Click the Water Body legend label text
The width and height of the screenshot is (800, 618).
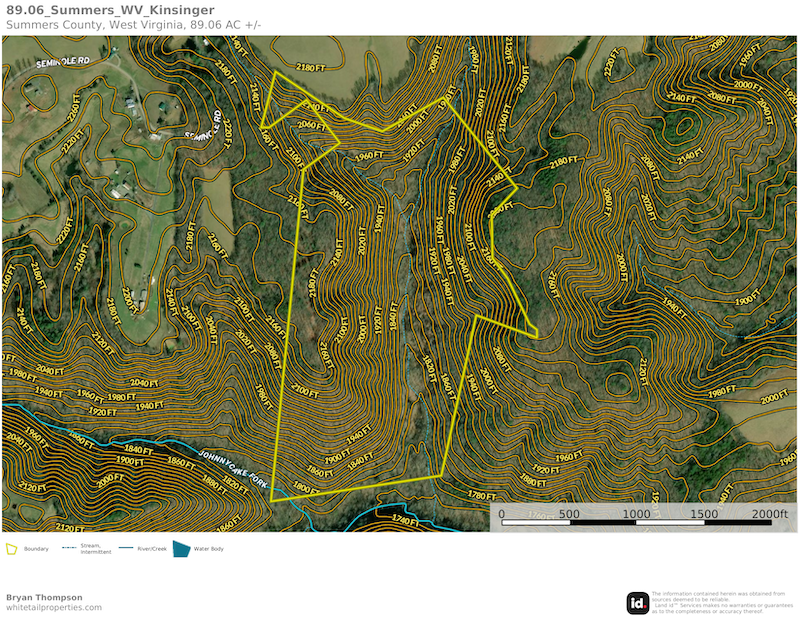pos(209,549)
